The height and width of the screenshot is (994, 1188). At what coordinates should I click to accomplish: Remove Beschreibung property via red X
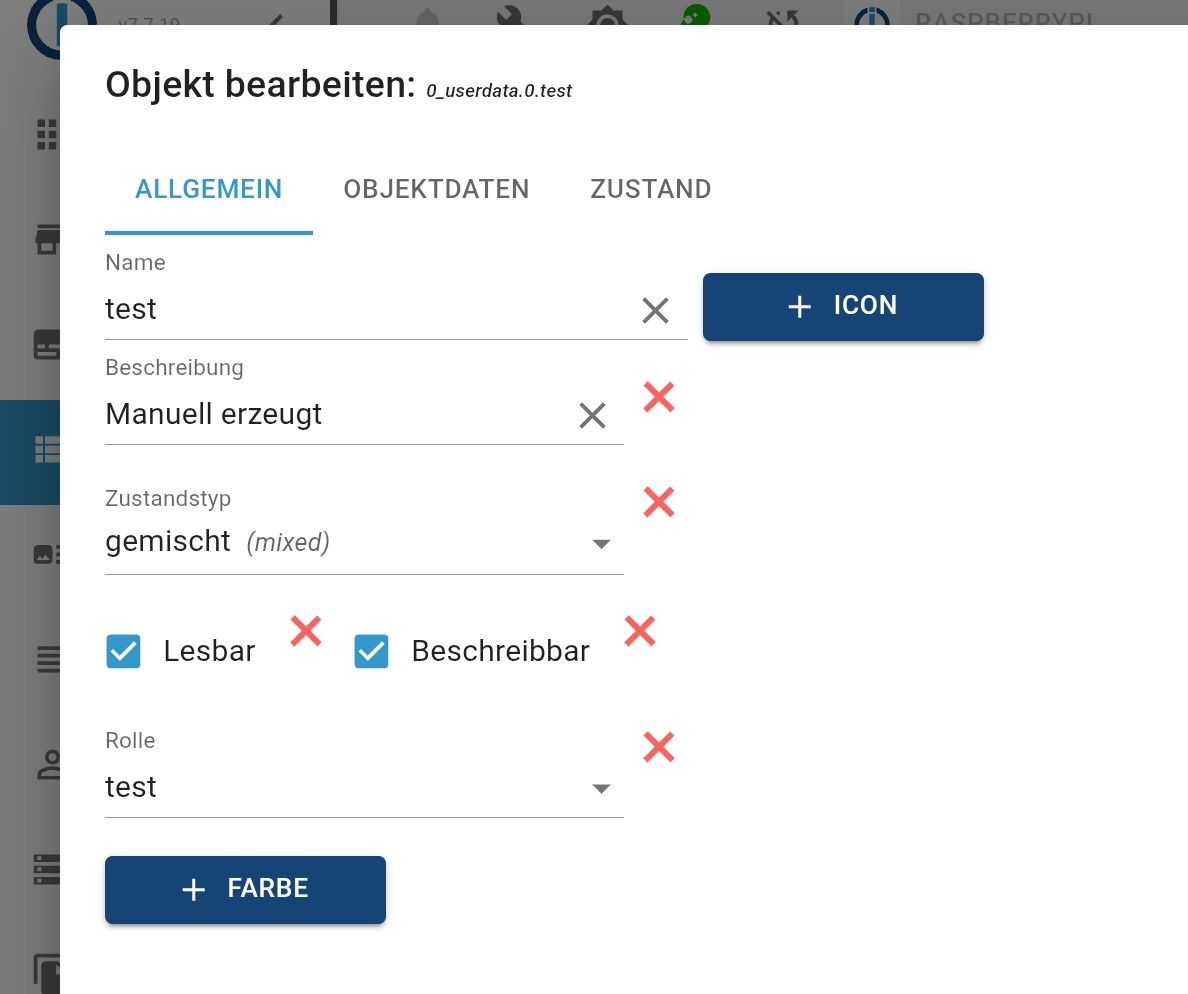658,398
